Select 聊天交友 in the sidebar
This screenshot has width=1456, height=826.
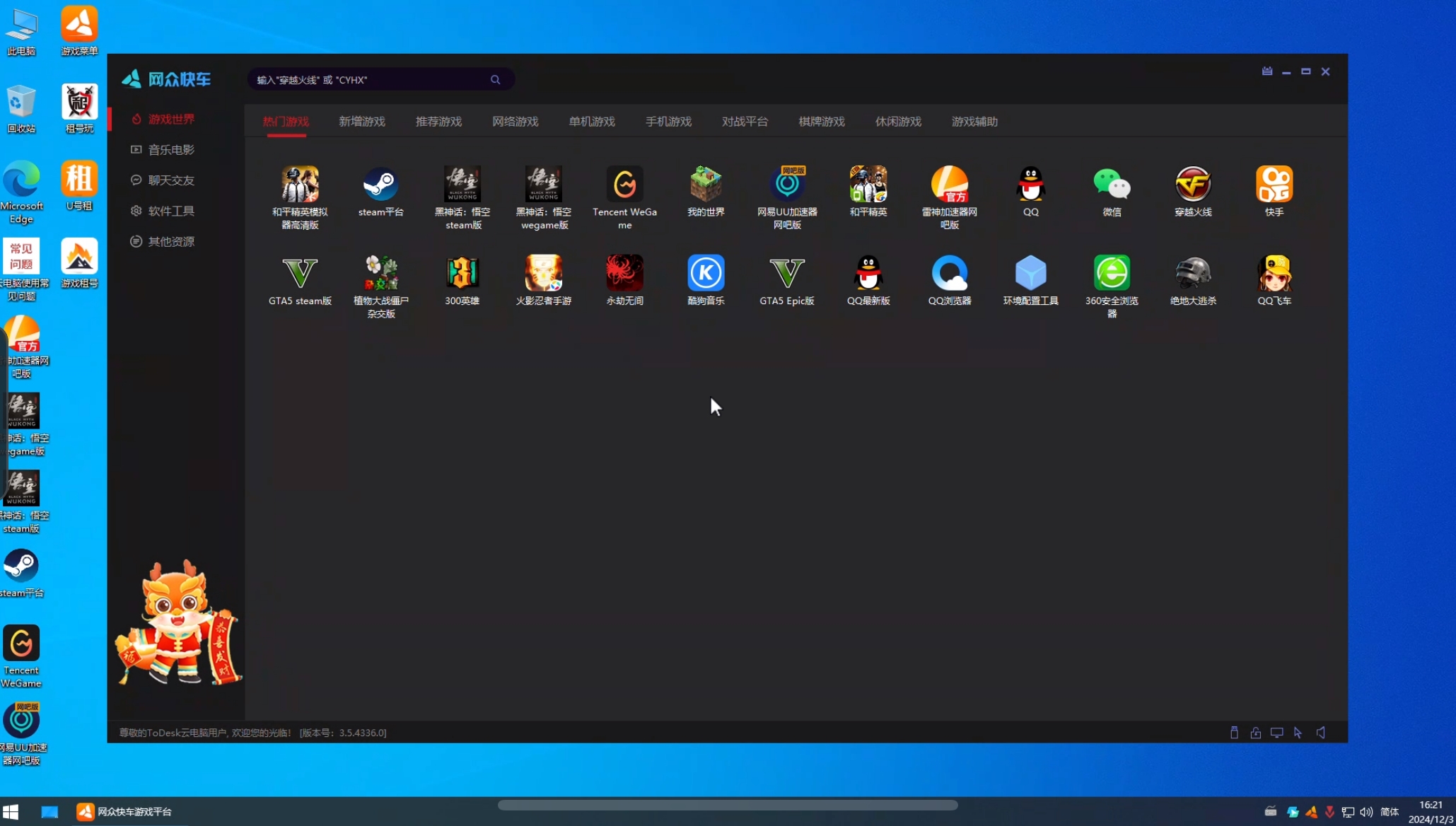(x=170, y=180)
